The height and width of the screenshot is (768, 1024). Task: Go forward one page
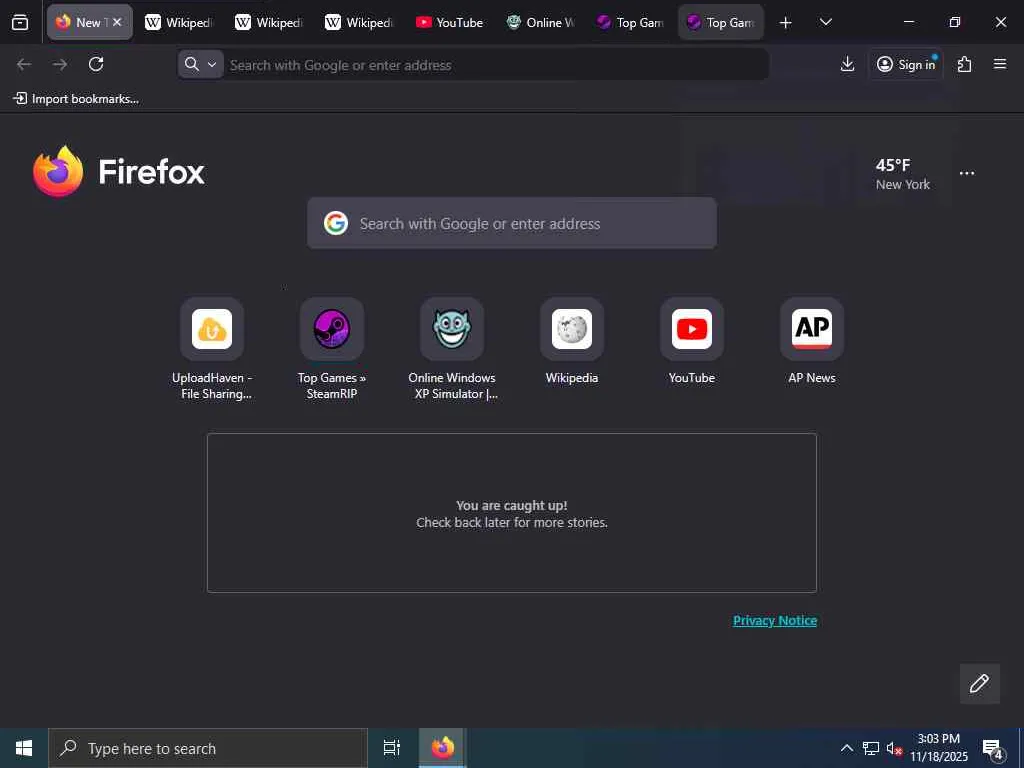click(60, 64)
